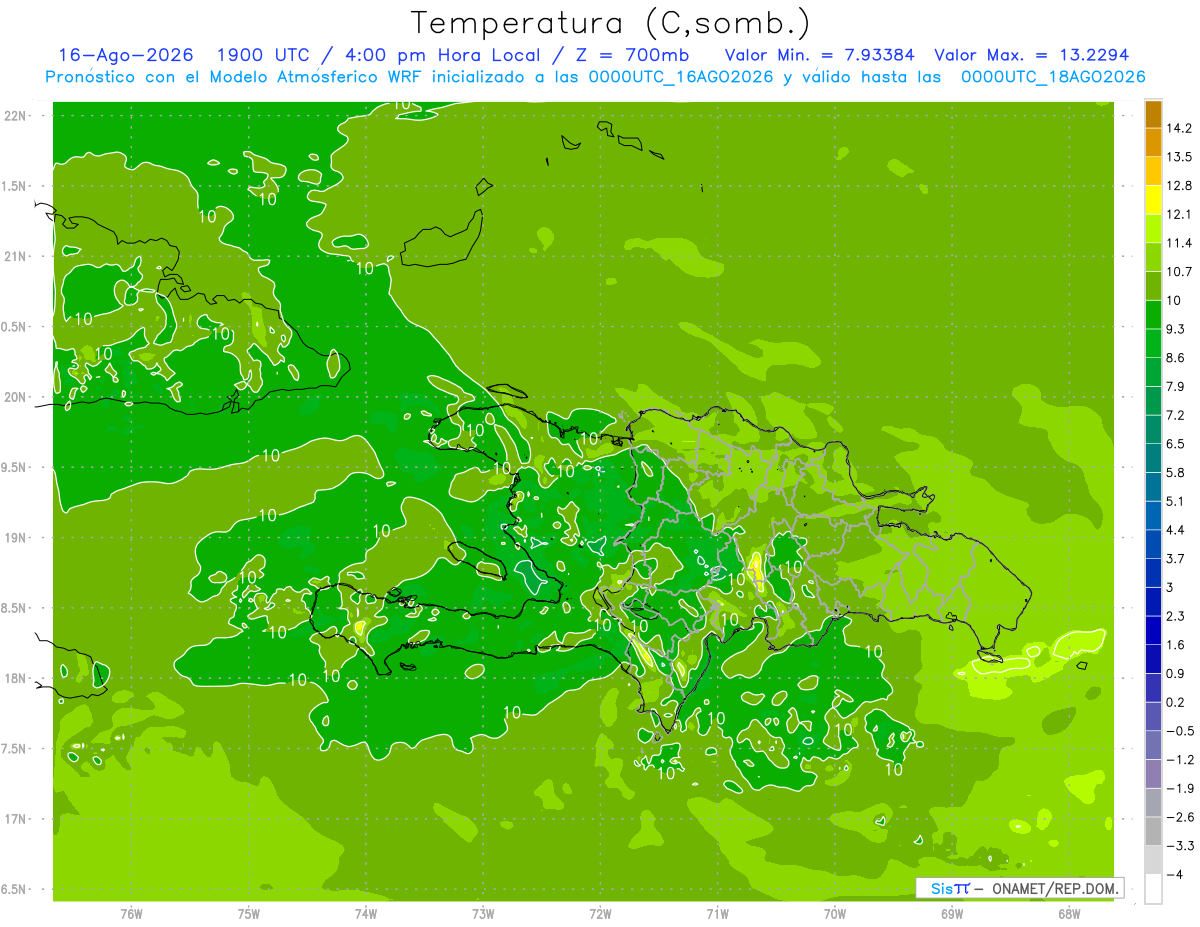Viewport: 1200px width, 927px height.
Task: Click the "20N" latitude label
Action: tap(15, 397)
